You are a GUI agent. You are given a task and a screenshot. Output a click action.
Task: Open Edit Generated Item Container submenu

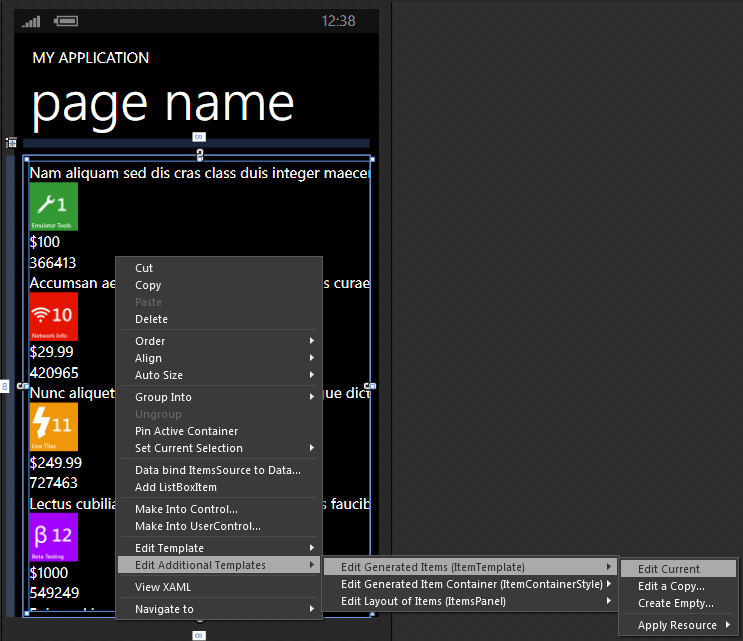pos(471,584)
